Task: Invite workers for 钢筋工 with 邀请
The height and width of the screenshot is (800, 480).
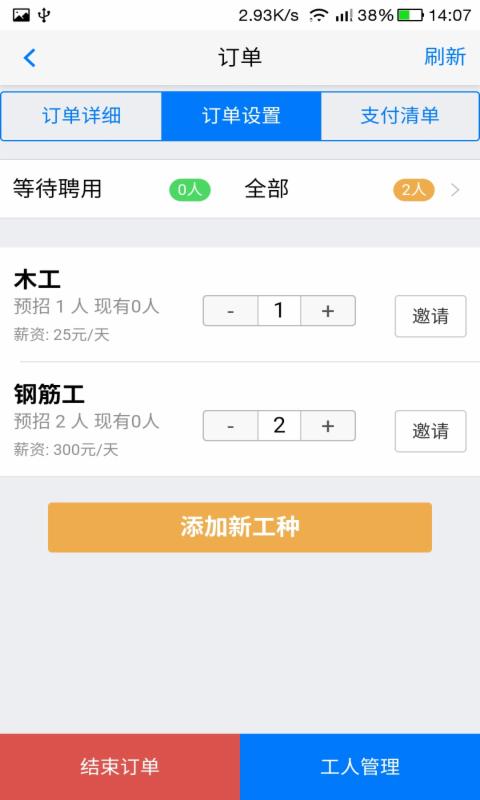Action: [431, 431]
